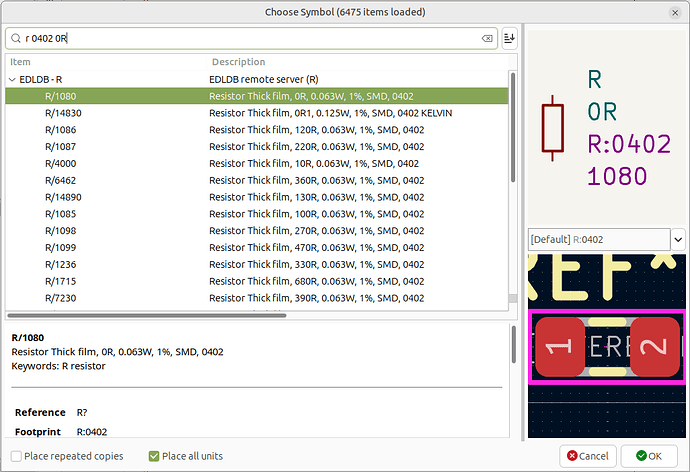Select the R/7230 390R resistor
The width and height of the screenshot is (690, 472).
coord(60,298)
